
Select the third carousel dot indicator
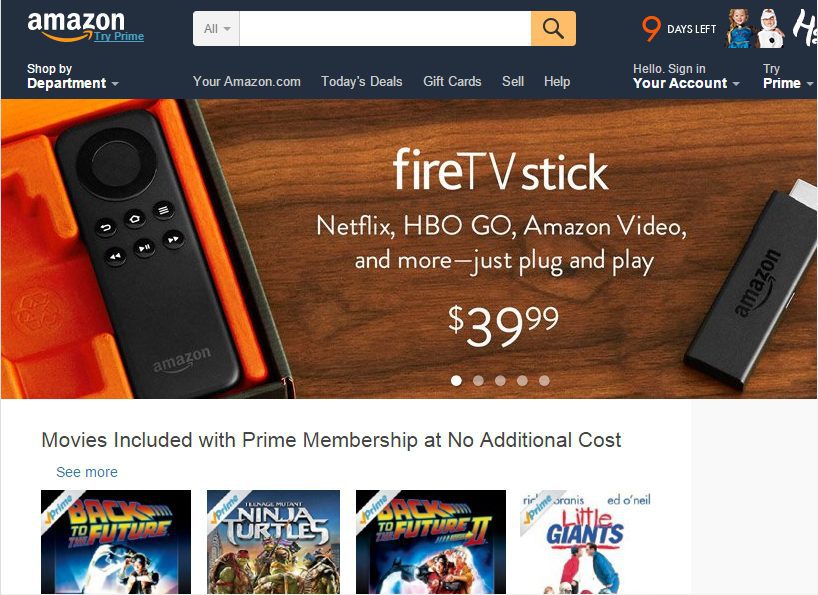500,381
